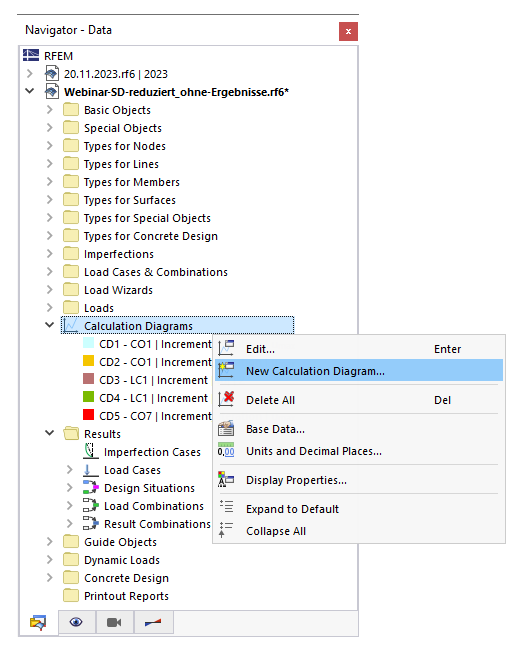Collapse the Results folder

[49, 433]
